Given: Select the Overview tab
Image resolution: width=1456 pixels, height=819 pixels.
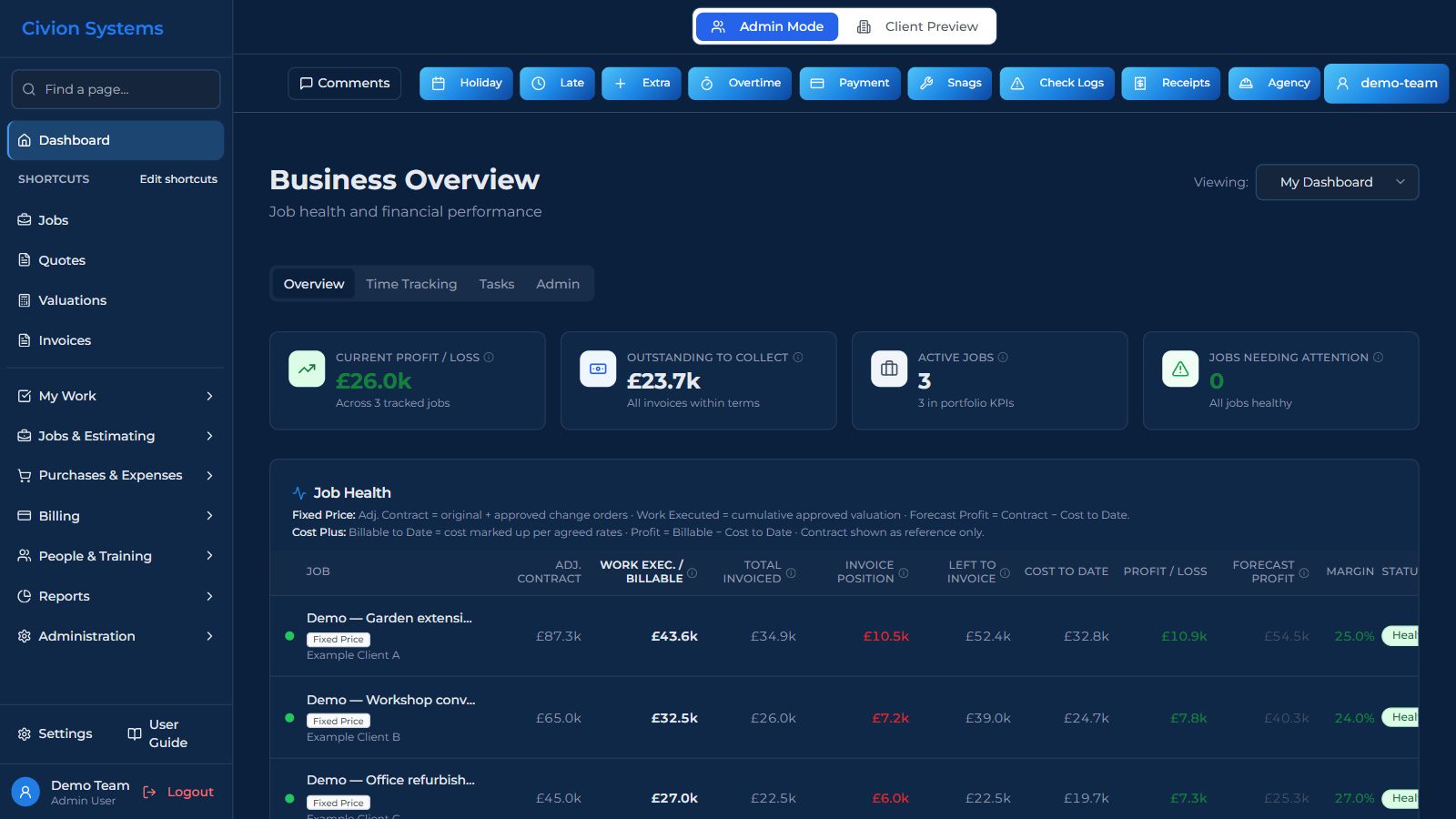Looking at the screenshot, I should point(314,284).
